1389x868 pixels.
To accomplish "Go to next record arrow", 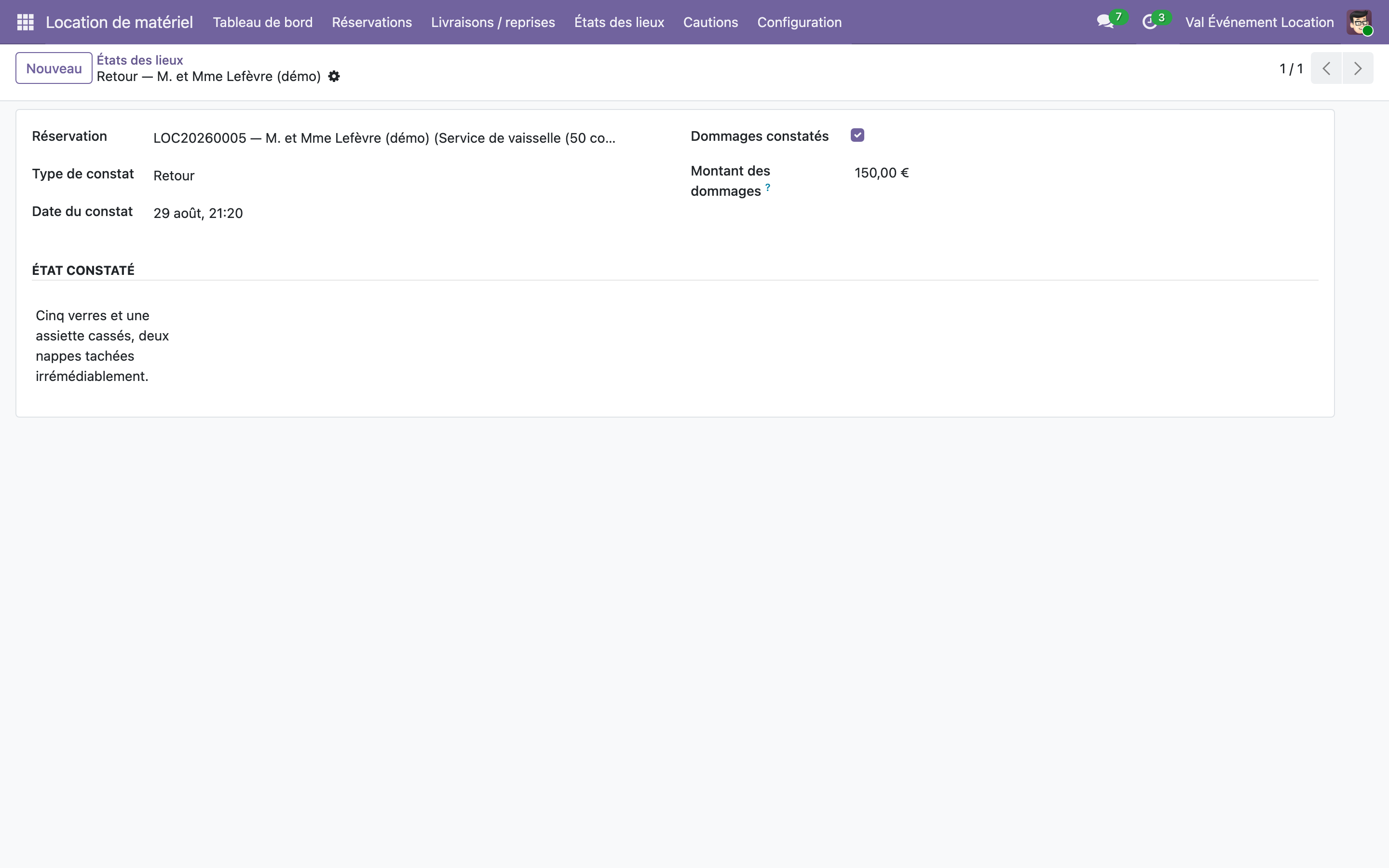I will 1358,68.
